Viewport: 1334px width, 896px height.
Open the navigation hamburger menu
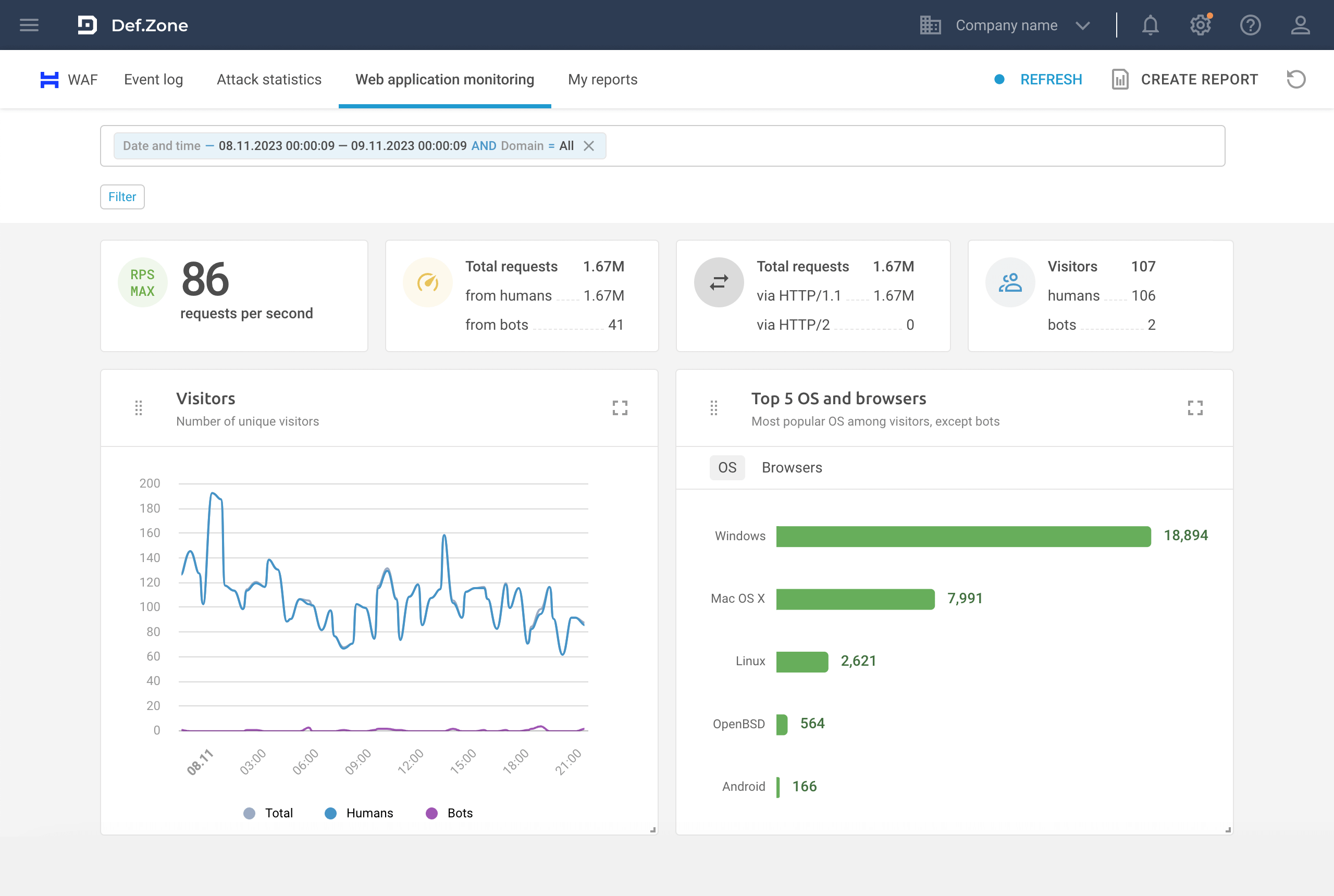29,24
